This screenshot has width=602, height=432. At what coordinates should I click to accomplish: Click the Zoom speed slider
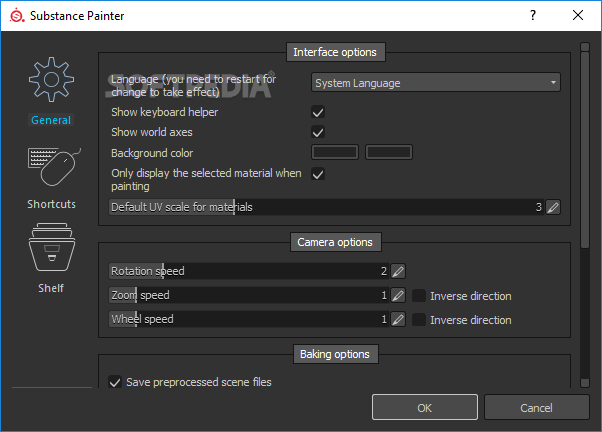(249, 295)
